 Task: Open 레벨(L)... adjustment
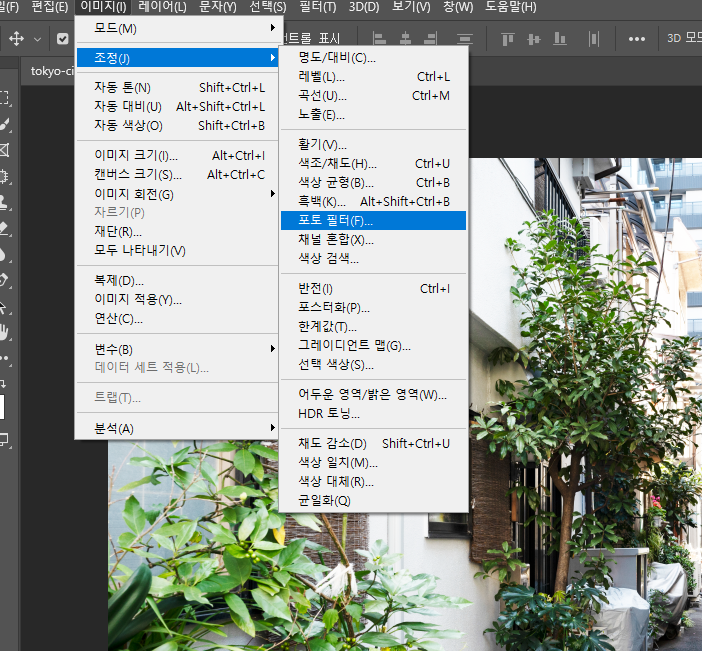tap(373, 77)
